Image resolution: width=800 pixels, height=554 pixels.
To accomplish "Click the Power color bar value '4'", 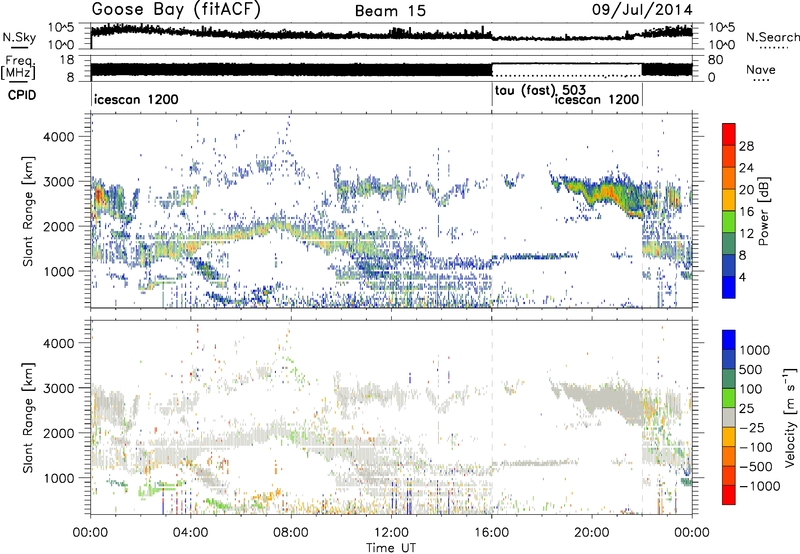I will point(742,277).
